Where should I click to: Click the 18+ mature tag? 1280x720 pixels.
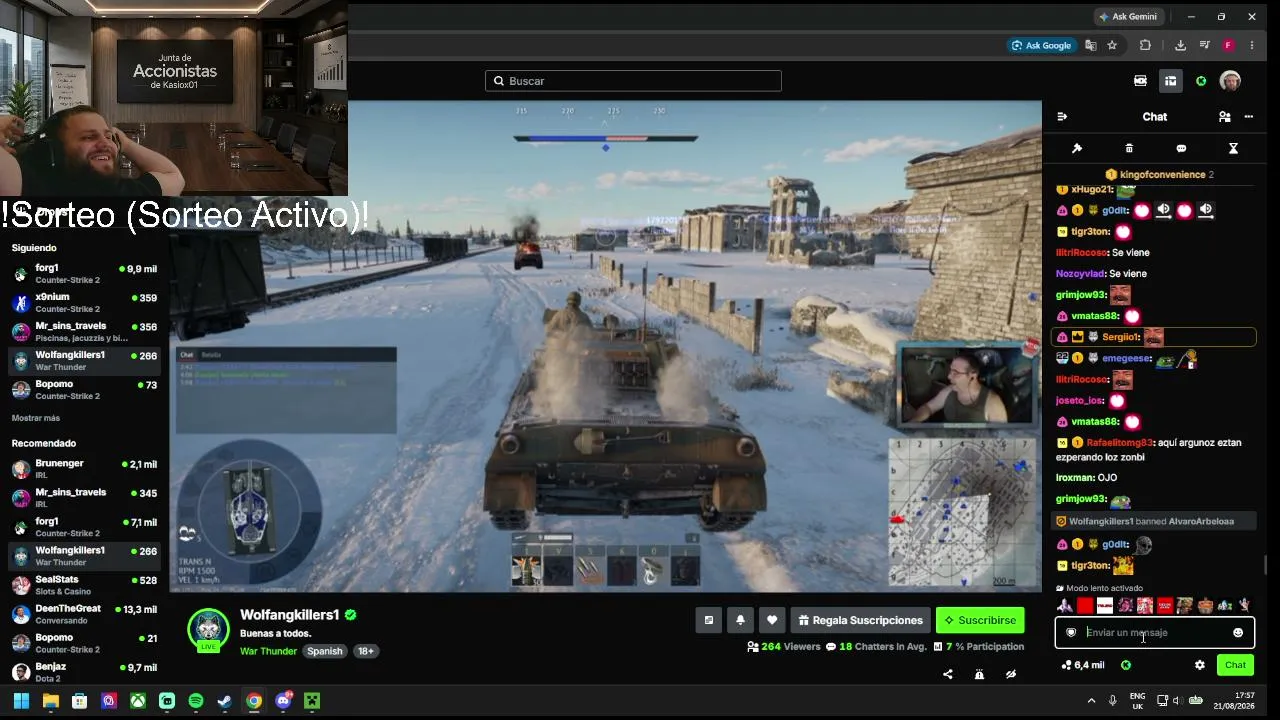pos(366,651)
